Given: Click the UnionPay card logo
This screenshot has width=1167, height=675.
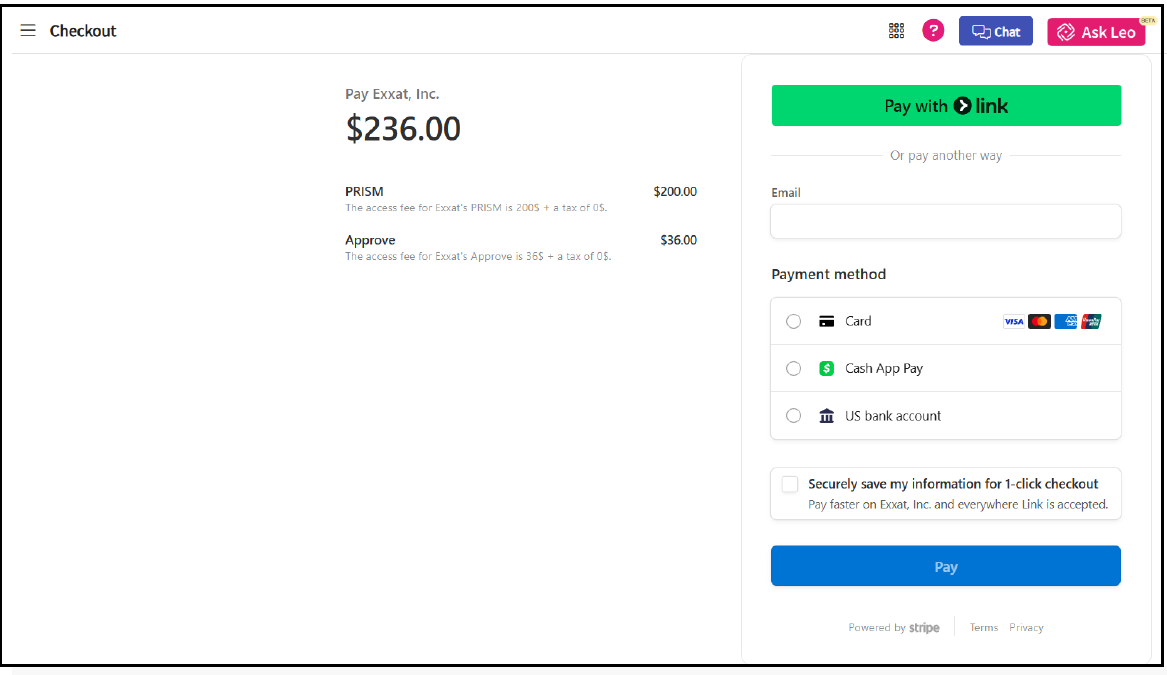Looking at the screenshot, I should click(x=1091, y=322).
